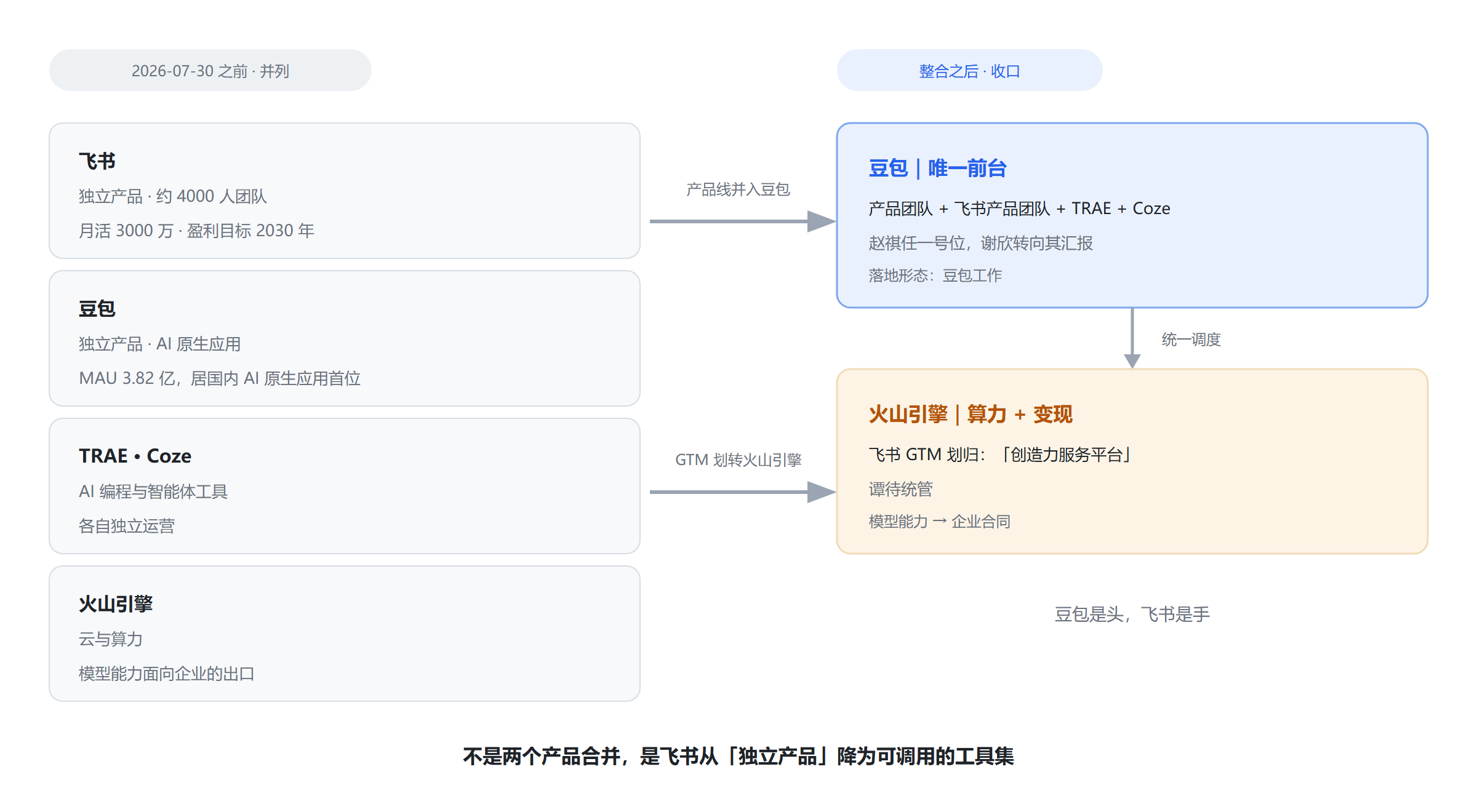Select the 'TRAE • Coze' card heading

(135, 456)
